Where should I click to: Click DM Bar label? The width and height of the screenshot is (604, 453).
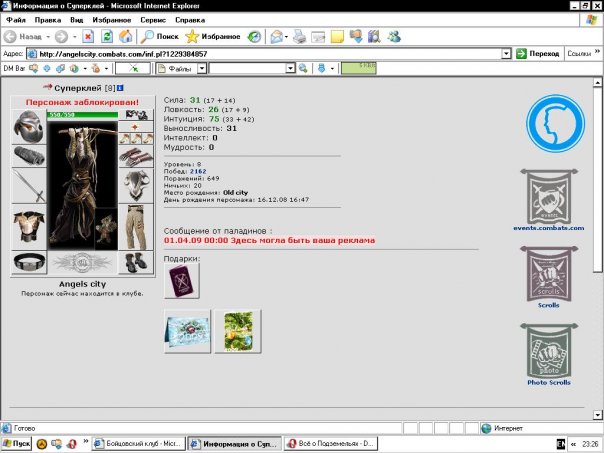14,68
